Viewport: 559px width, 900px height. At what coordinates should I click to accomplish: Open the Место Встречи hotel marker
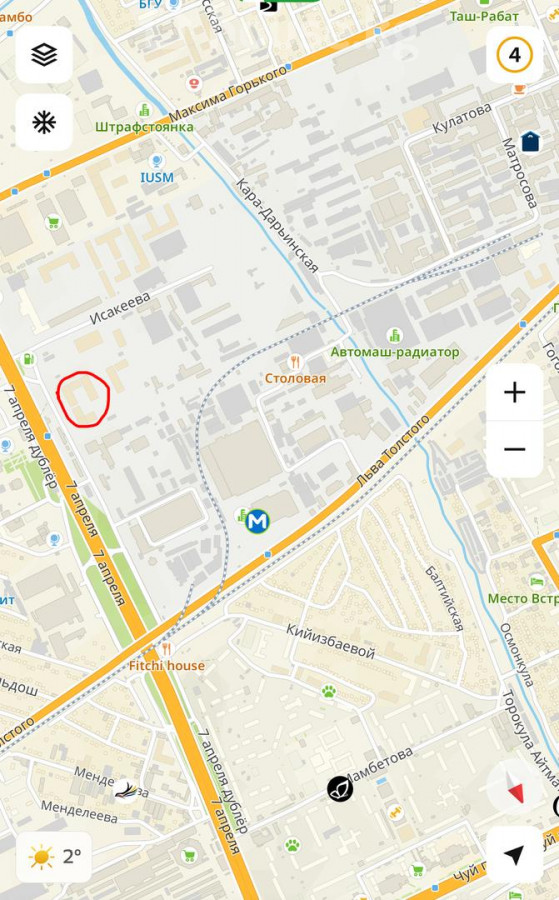[x=537, y=581]
